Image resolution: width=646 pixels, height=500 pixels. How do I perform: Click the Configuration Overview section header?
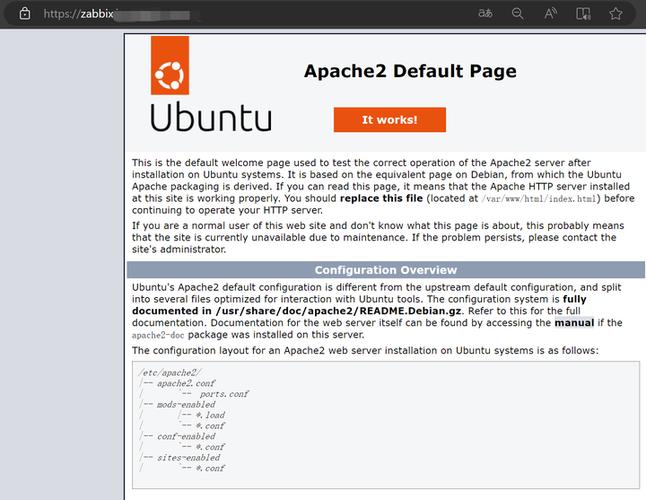click(x=386, y=270)
